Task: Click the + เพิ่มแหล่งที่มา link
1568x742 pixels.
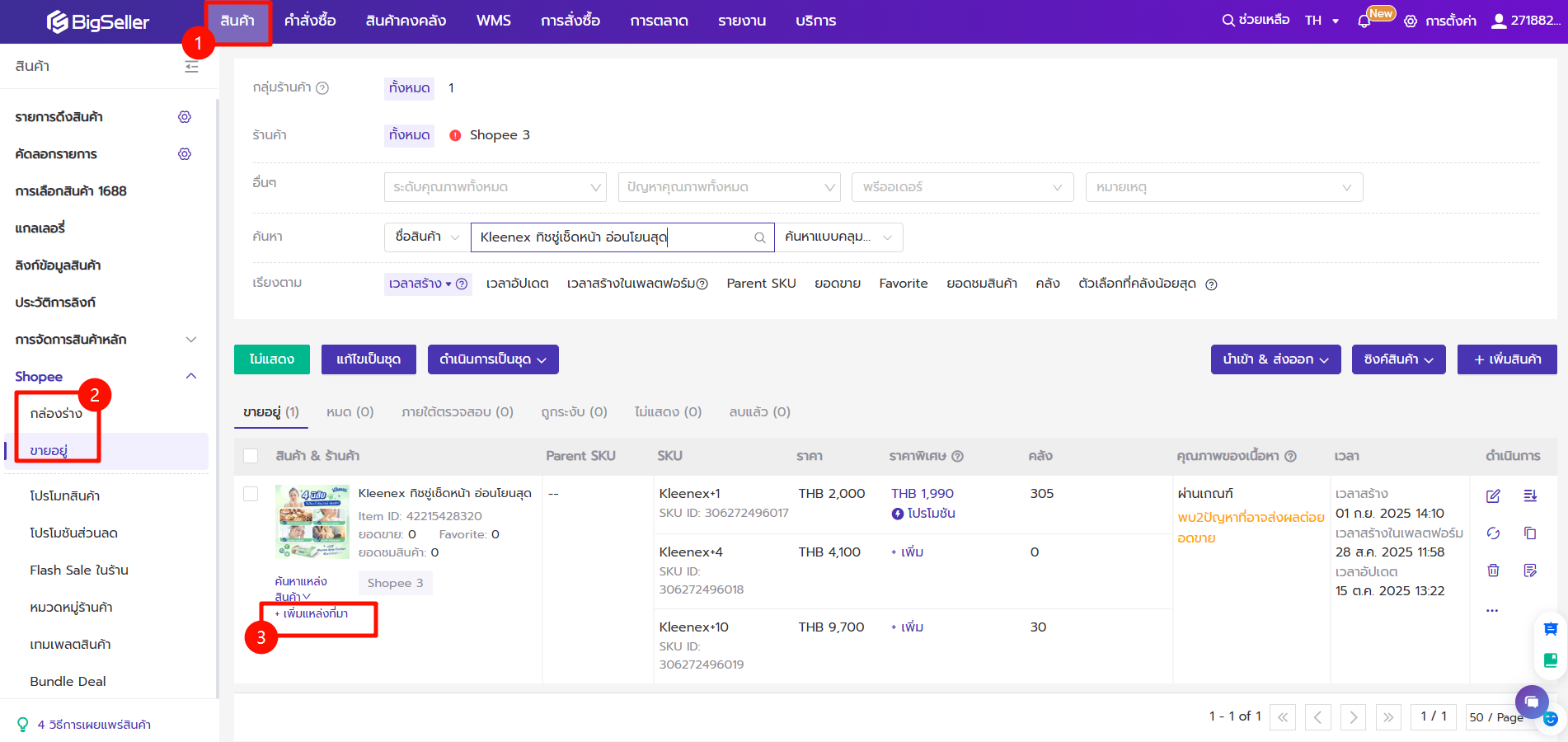Action: coord(312,613)
